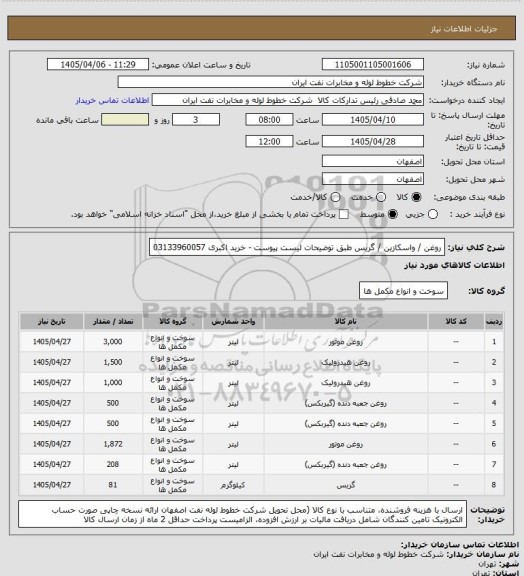
Task: Click the goods group field سوخت و انواع مکمل ها
Action: point(403,291)
